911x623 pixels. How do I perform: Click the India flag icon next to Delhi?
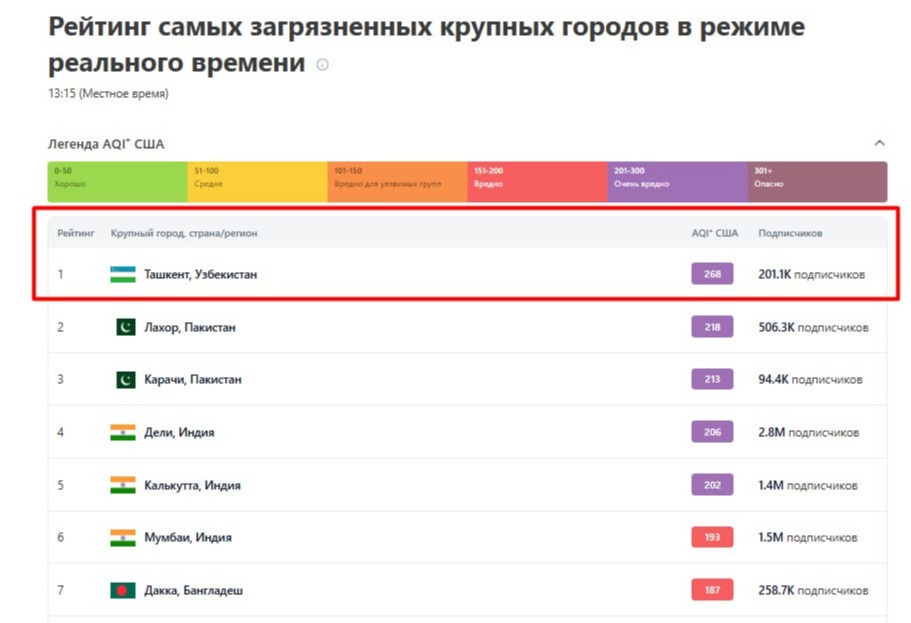(x=123, y=433)
